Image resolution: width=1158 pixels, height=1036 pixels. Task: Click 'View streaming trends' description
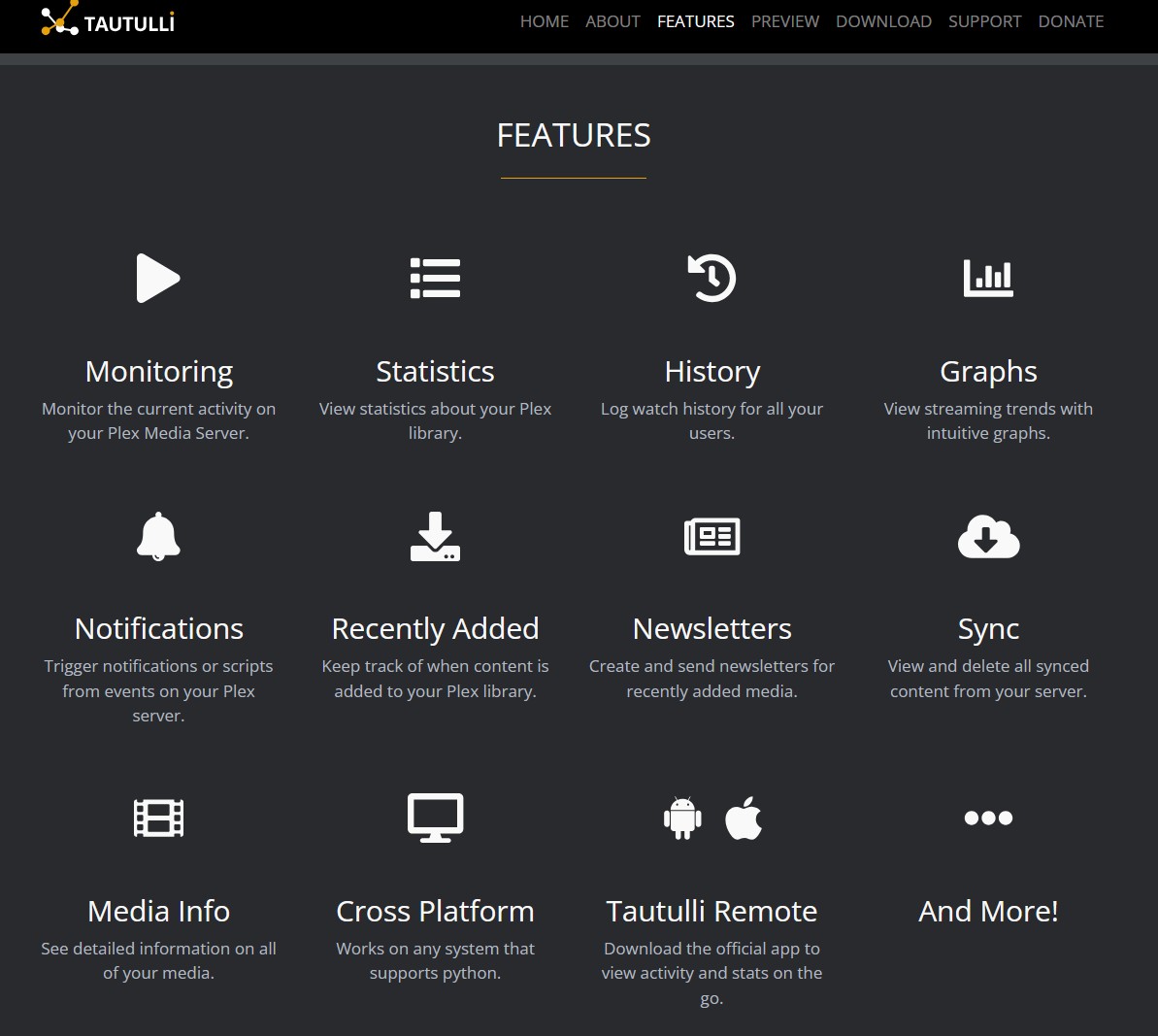[988, 420]
